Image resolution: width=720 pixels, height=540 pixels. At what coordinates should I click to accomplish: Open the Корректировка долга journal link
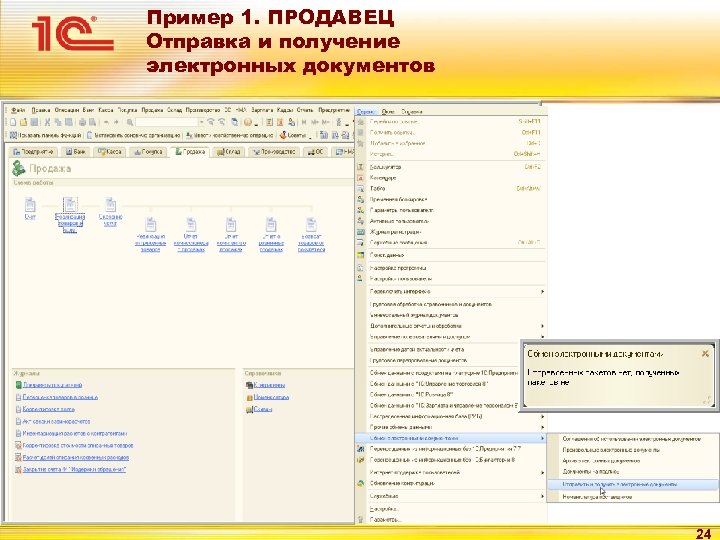(x=48, y=409)
